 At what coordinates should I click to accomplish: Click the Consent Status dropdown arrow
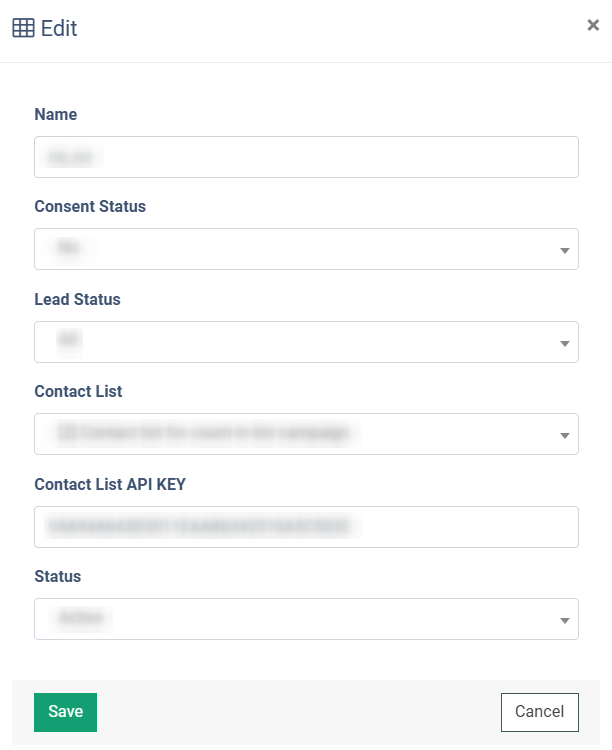564,250
